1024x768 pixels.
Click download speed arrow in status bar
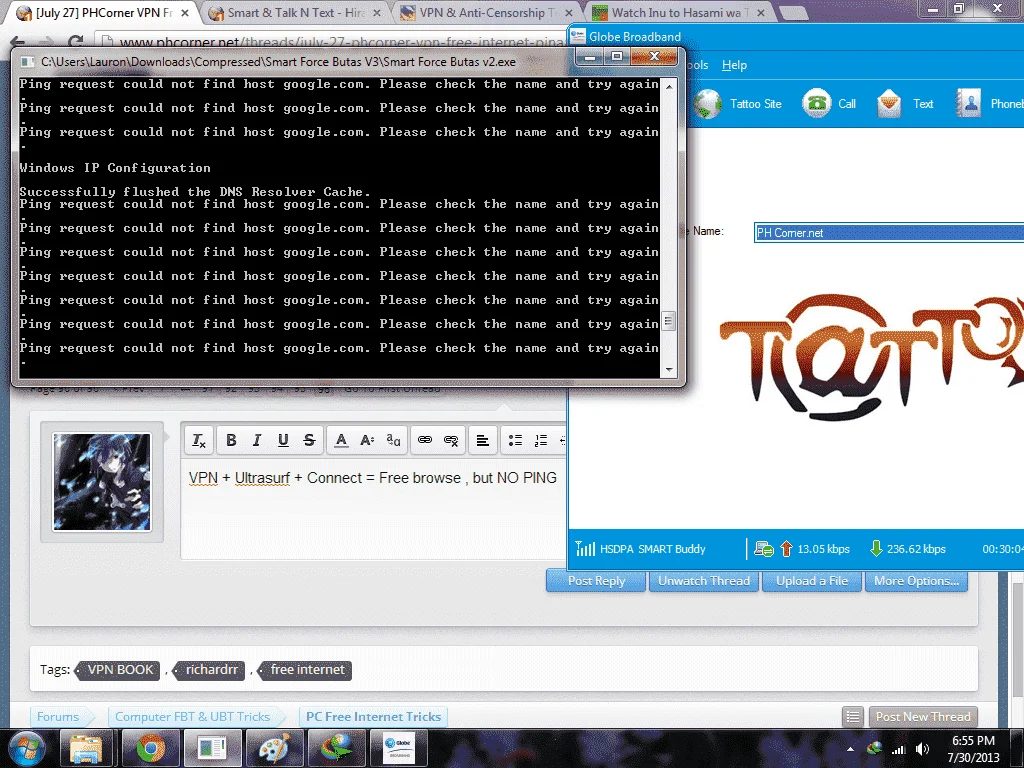pos(876,549)
